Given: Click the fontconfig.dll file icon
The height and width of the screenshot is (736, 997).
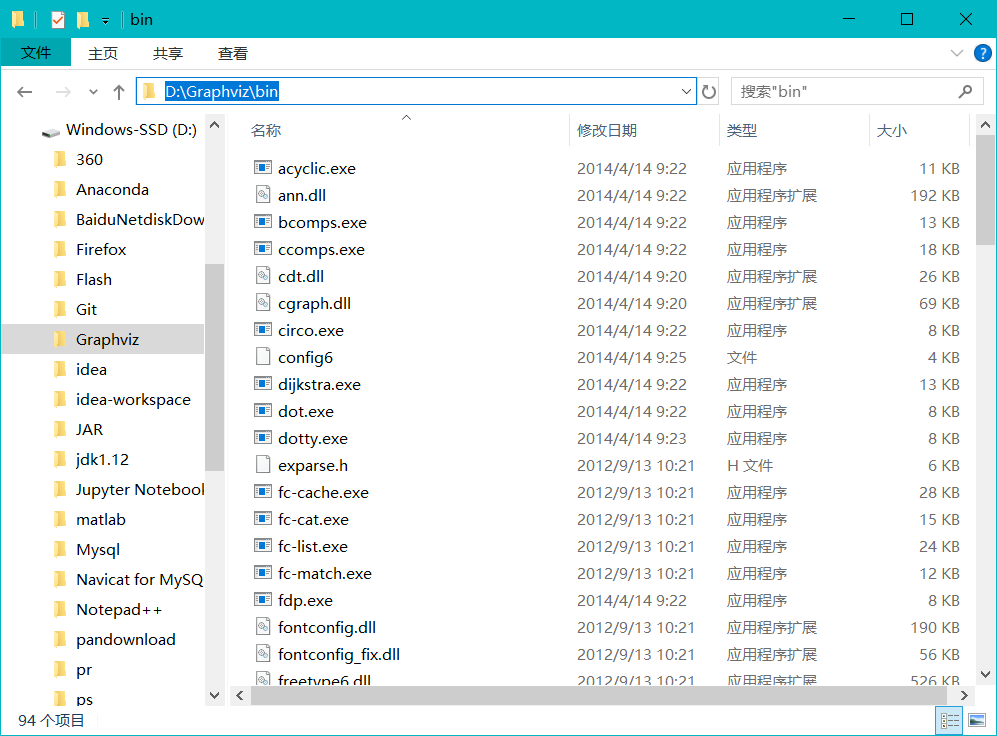Looking at the screenshot, I should click(x=263, y=627).
